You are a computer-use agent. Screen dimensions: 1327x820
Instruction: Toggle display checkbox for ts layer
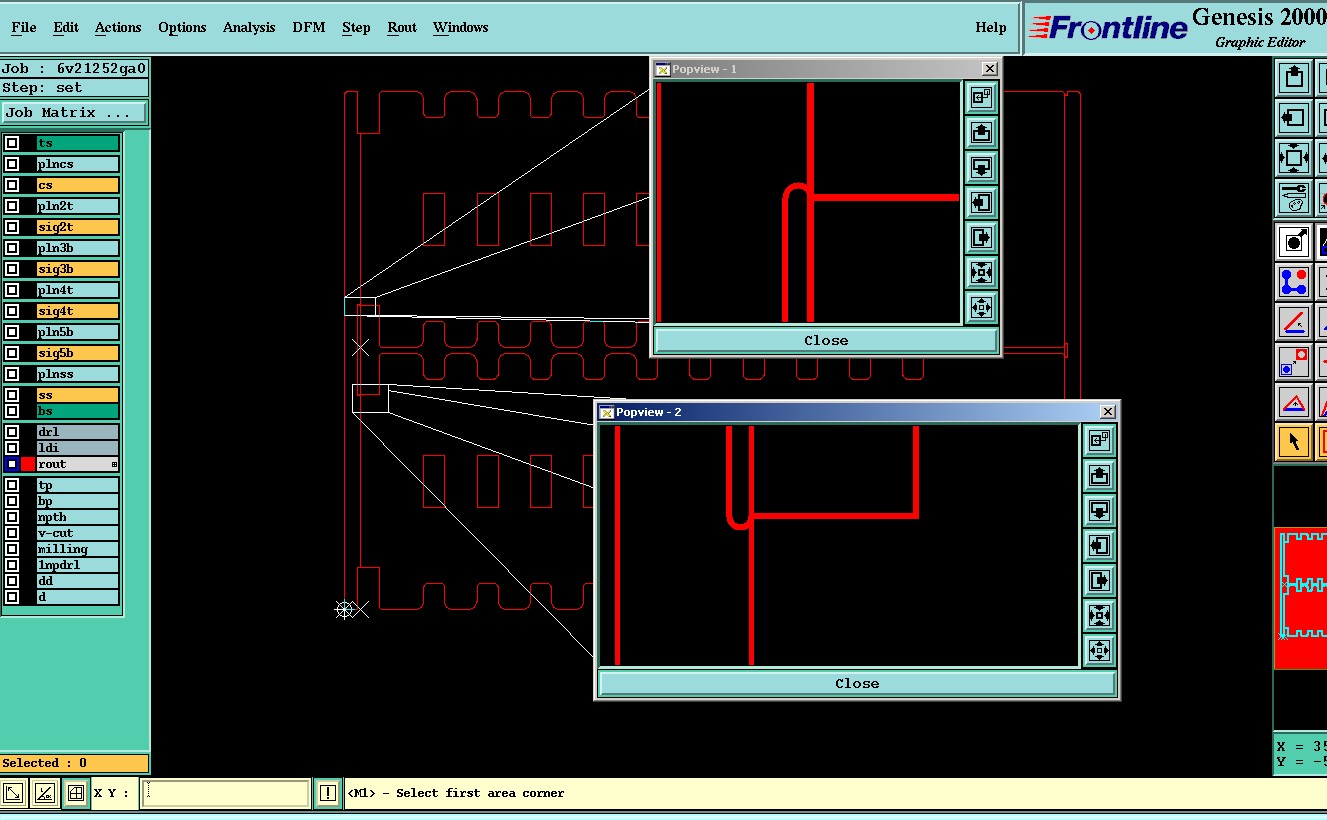pyautogui.click(x=12, y=143)
